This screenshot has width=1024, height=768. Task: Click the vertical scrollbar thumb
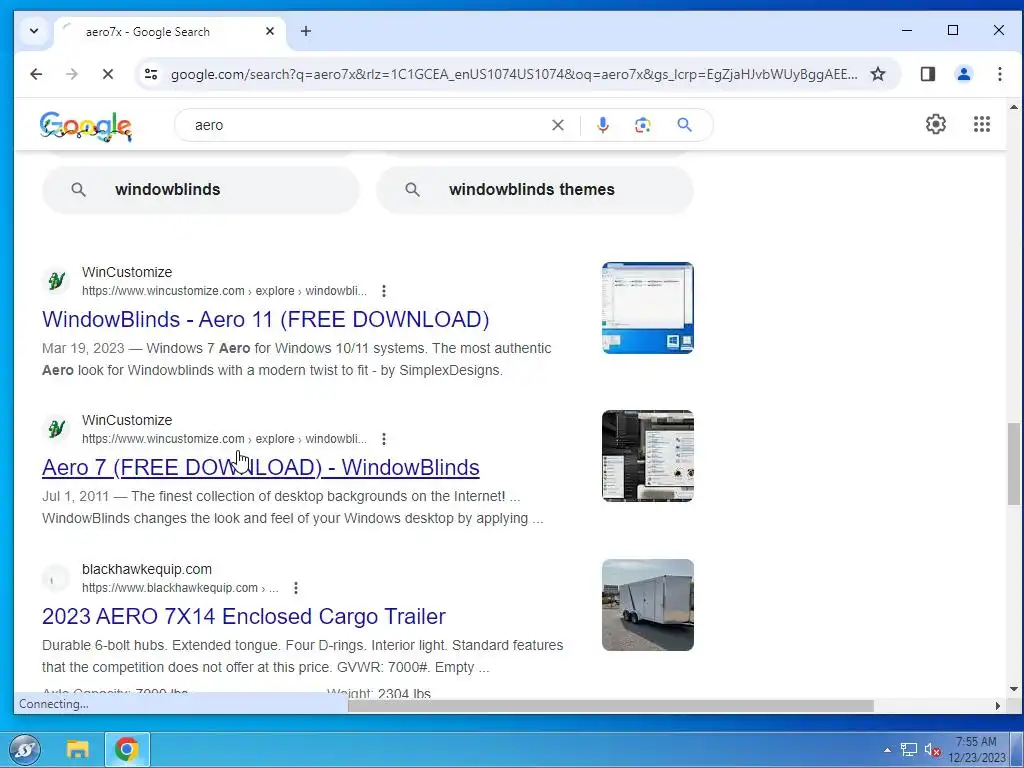click(1014, 464)
